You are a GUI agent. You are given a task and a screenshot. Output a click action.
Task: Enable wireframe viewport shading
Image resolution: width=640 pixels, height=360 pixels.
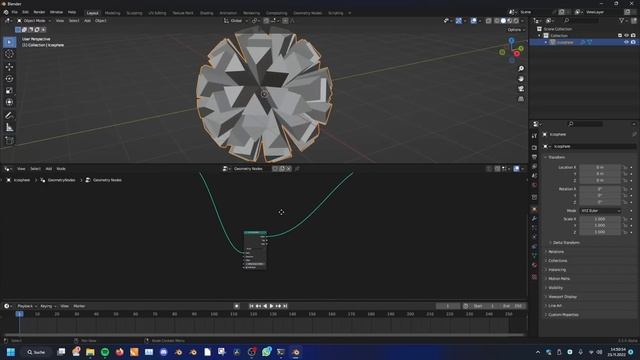[497, 21]
